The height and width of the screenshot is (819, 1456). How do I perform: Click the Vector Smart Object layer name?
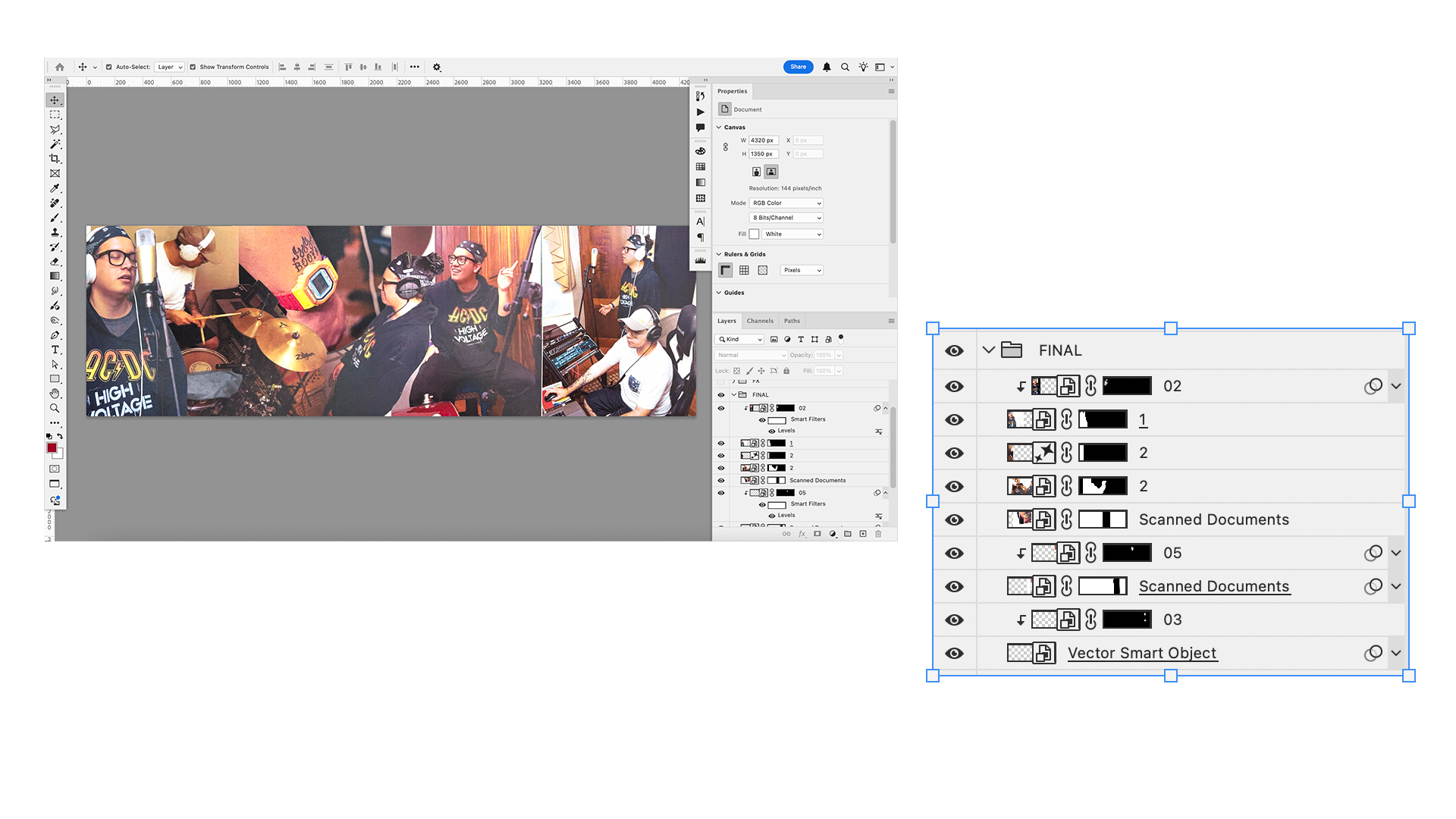1141,653
